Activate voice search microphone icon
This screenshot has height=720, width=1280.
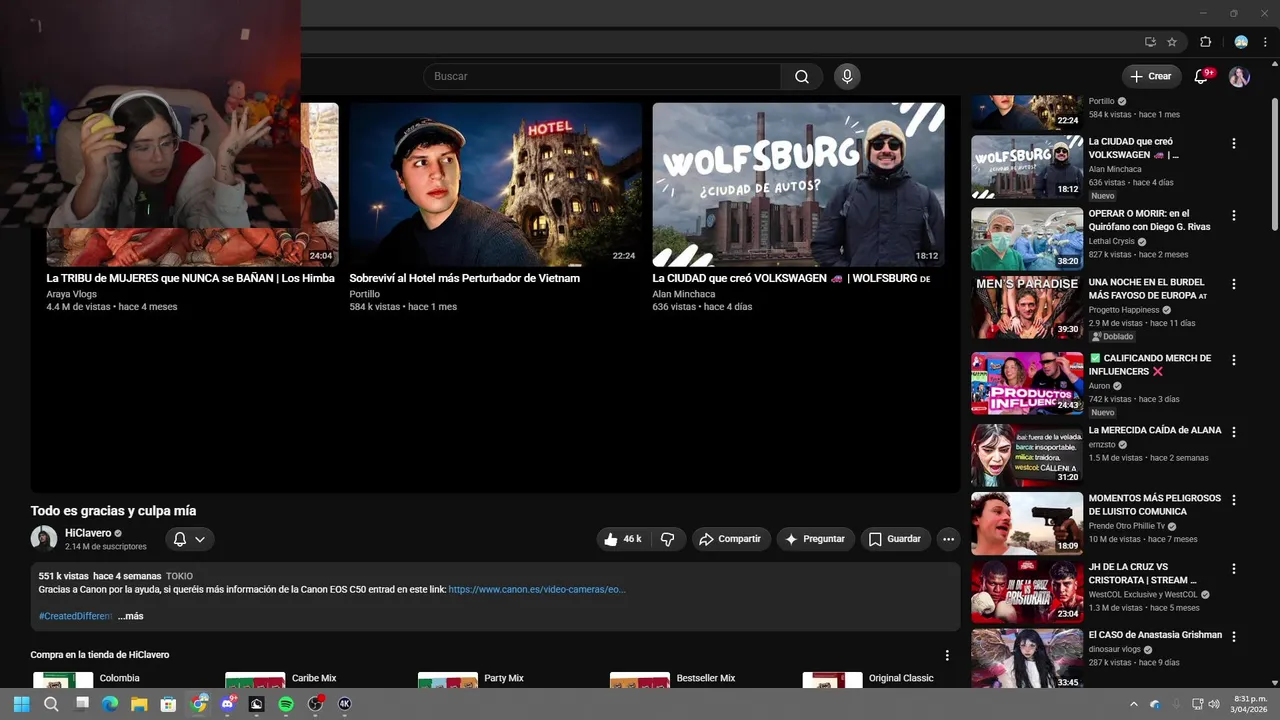click(847, 77)
